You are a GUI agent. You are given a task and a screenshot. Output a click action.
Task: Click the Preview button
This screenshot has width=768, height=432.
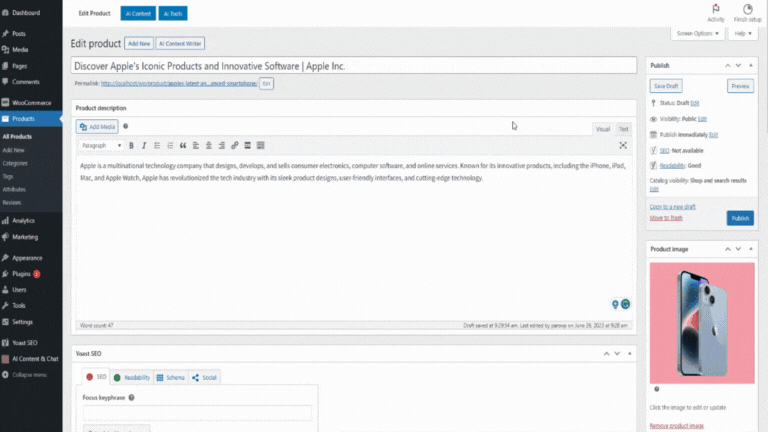(740, 86)
